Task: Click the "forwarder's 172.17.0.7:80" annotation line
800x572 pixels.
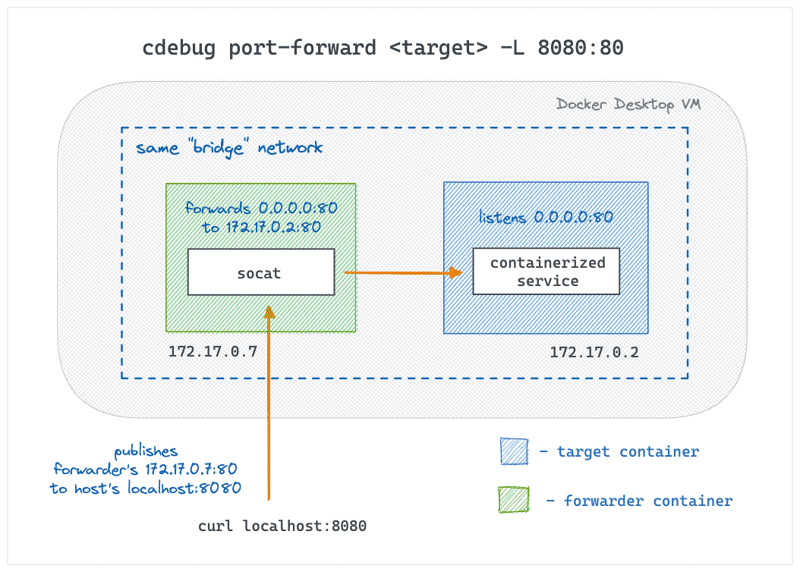Action: pyautogui.click(x=145, y=469)
